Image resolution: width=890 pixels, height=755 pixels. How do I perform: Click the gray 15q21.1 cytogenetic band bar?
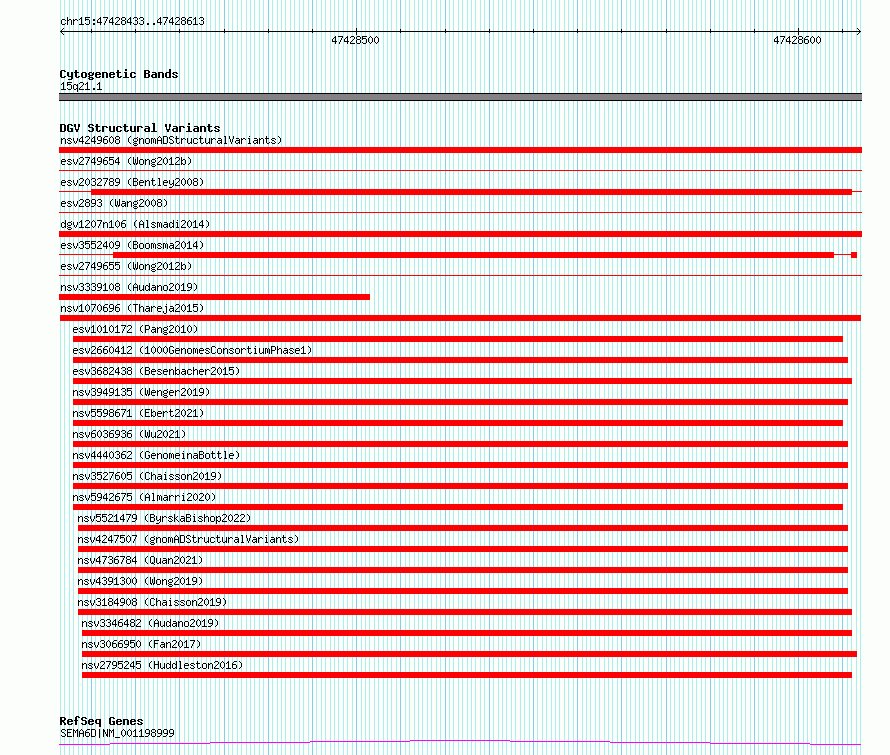pos(460,97)
